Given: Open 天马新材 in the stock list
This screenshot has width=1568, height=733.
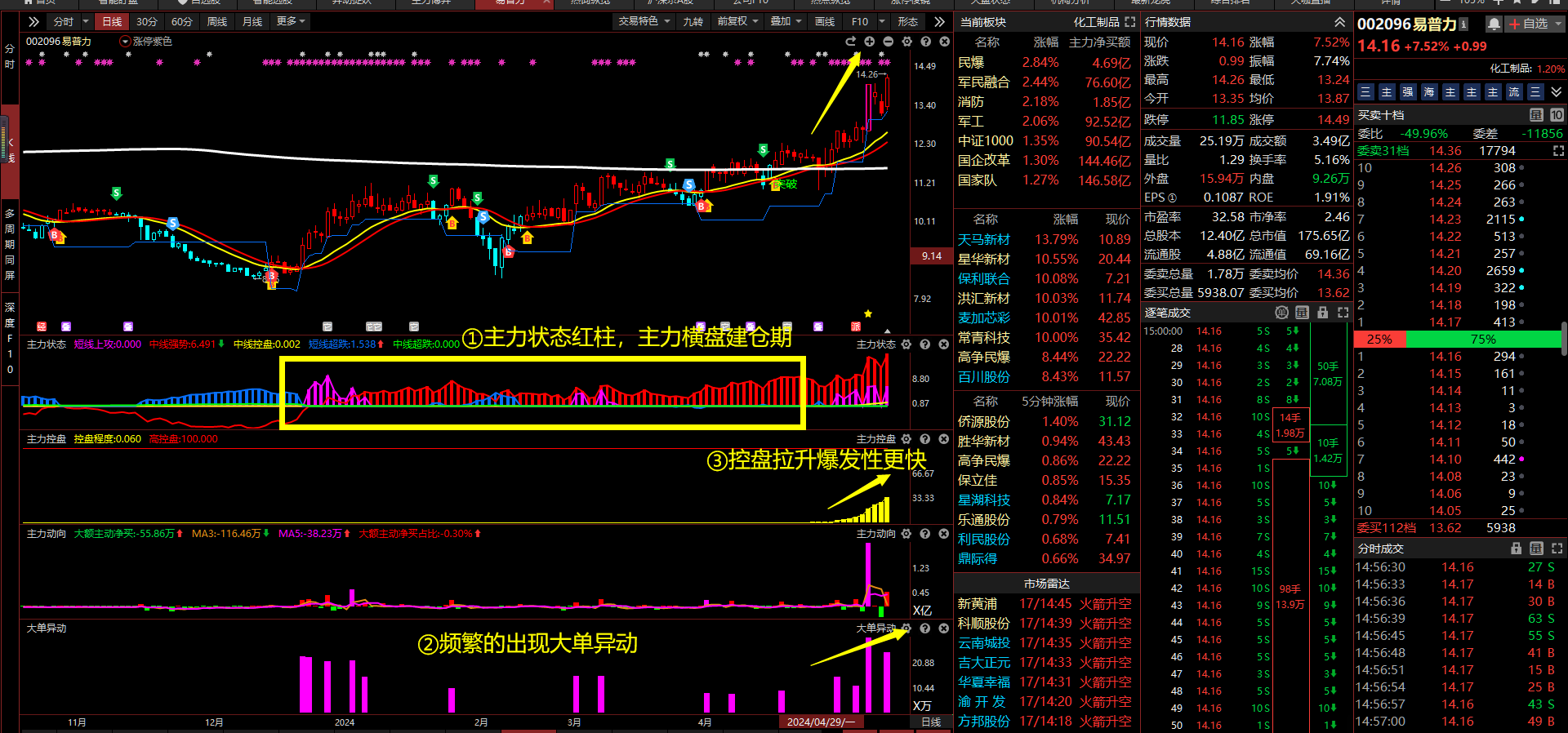Looking at the screenshot, I should [x=984, y=239].
